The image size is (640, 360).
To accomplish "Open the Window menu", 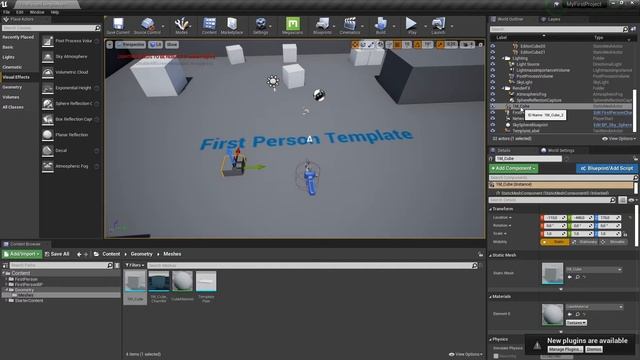I will tap(37, 12).
